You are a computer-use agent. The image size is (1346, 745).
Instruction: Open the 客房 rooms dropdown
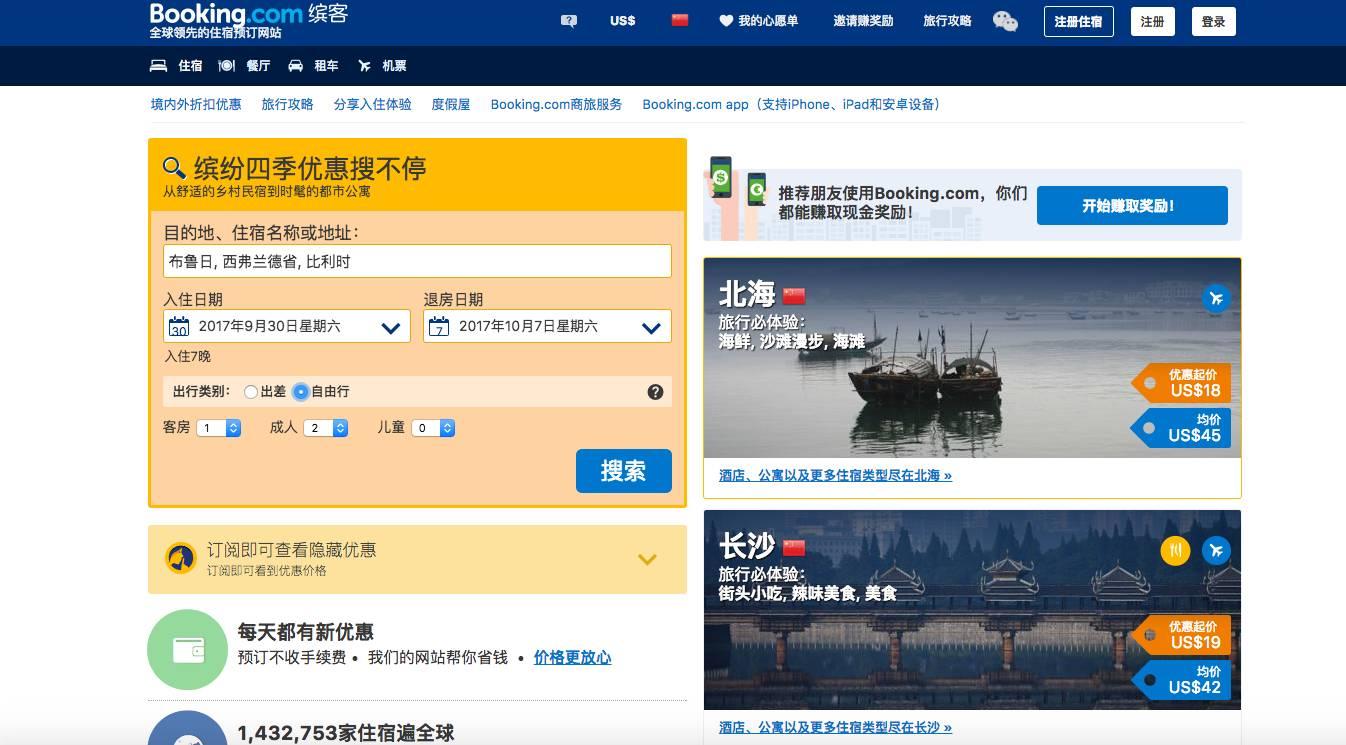(x=219, y=428)
